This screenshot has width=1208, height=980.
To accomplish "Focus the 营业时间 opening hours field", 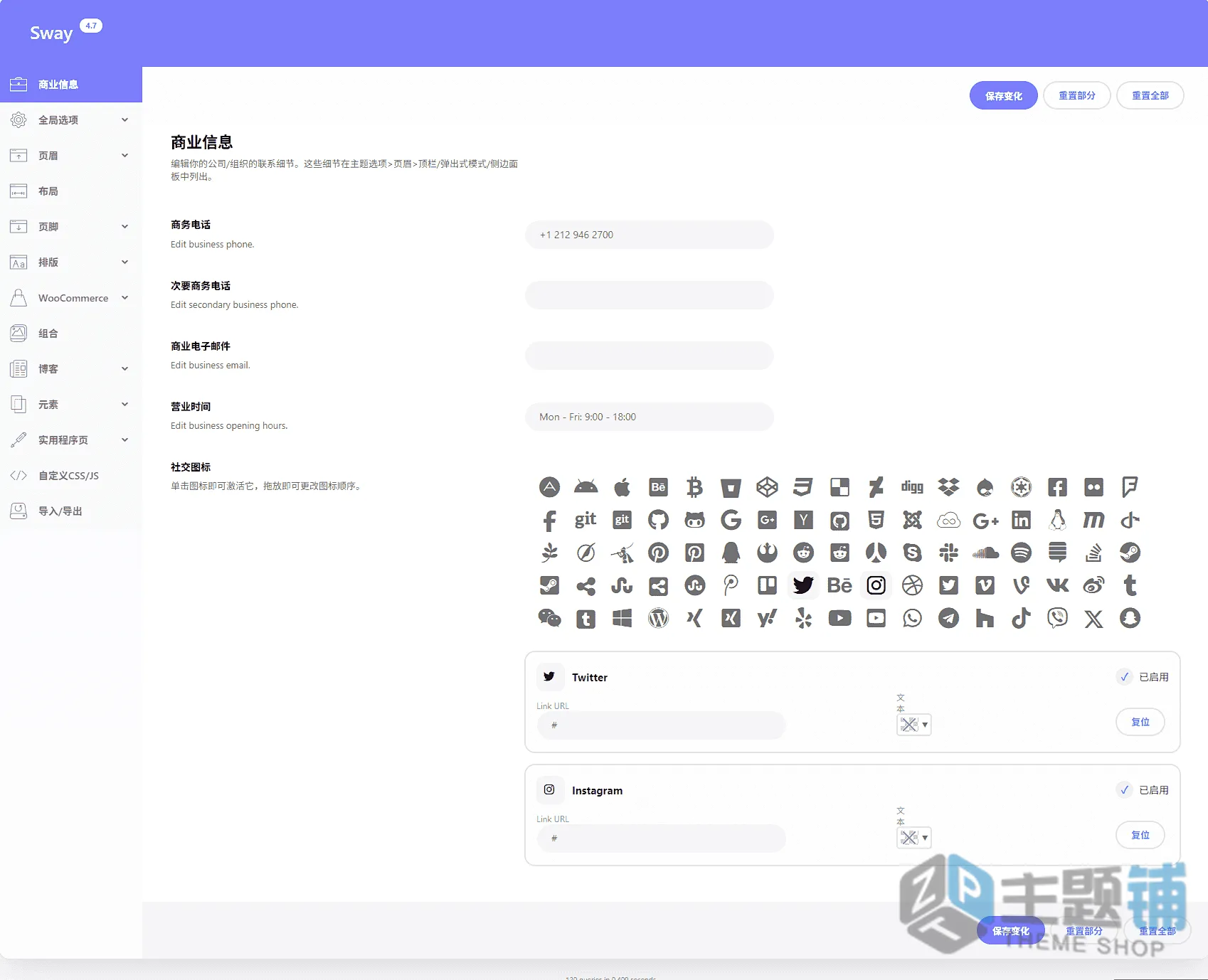I will pyautogui.click(x=649, y=417).
